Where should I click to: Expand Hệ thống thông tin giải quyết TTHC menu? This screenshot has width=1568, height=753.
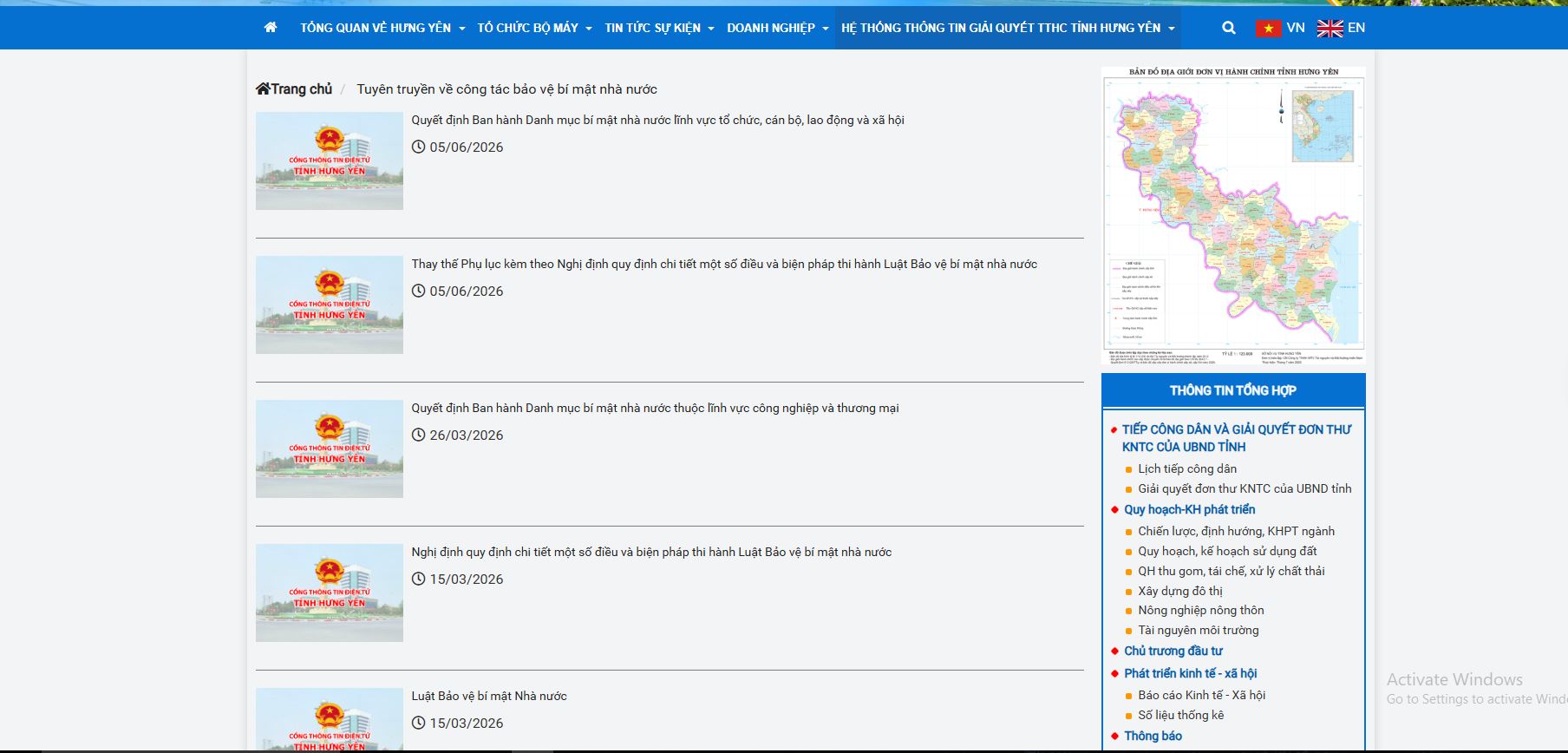1008,28
